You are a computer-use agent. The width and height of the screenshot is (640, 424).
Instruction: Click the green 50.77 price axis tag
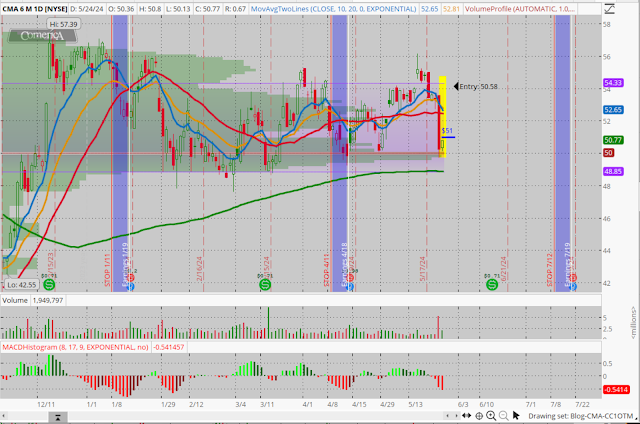point(613,140)
